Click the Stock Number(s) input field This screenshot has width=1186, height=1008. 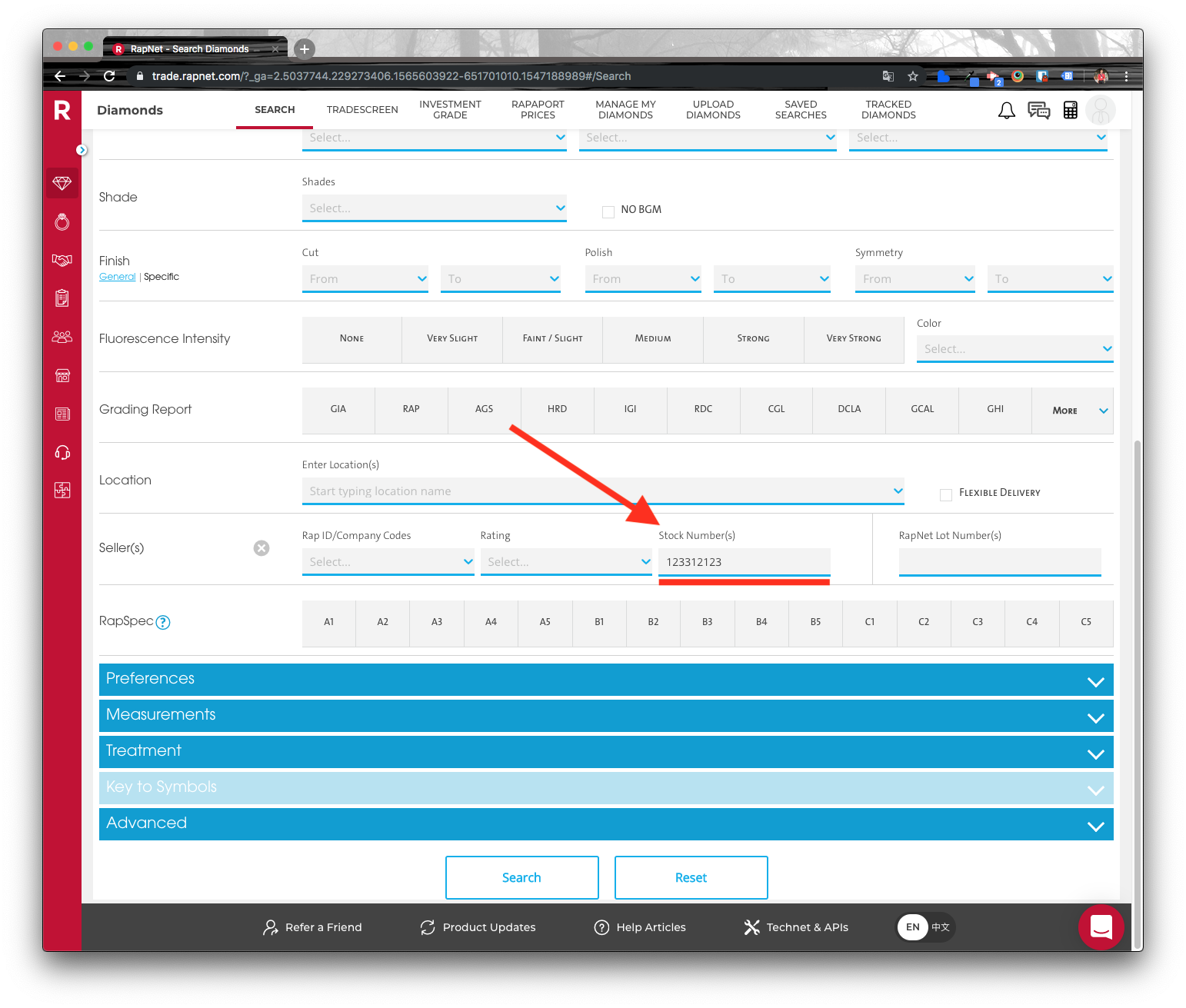tap(745, 562)
